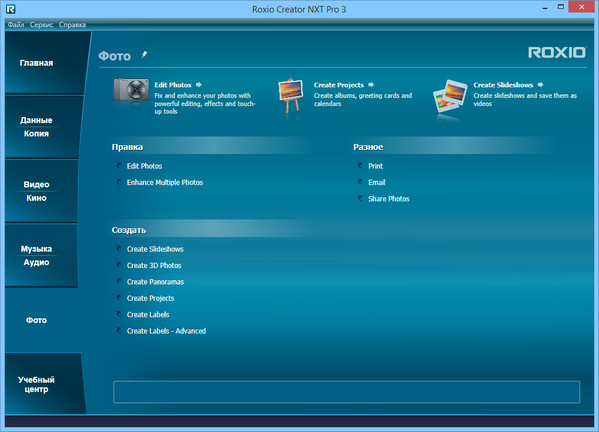Click Create Labels - Advanced link

(x=166, y=331)
